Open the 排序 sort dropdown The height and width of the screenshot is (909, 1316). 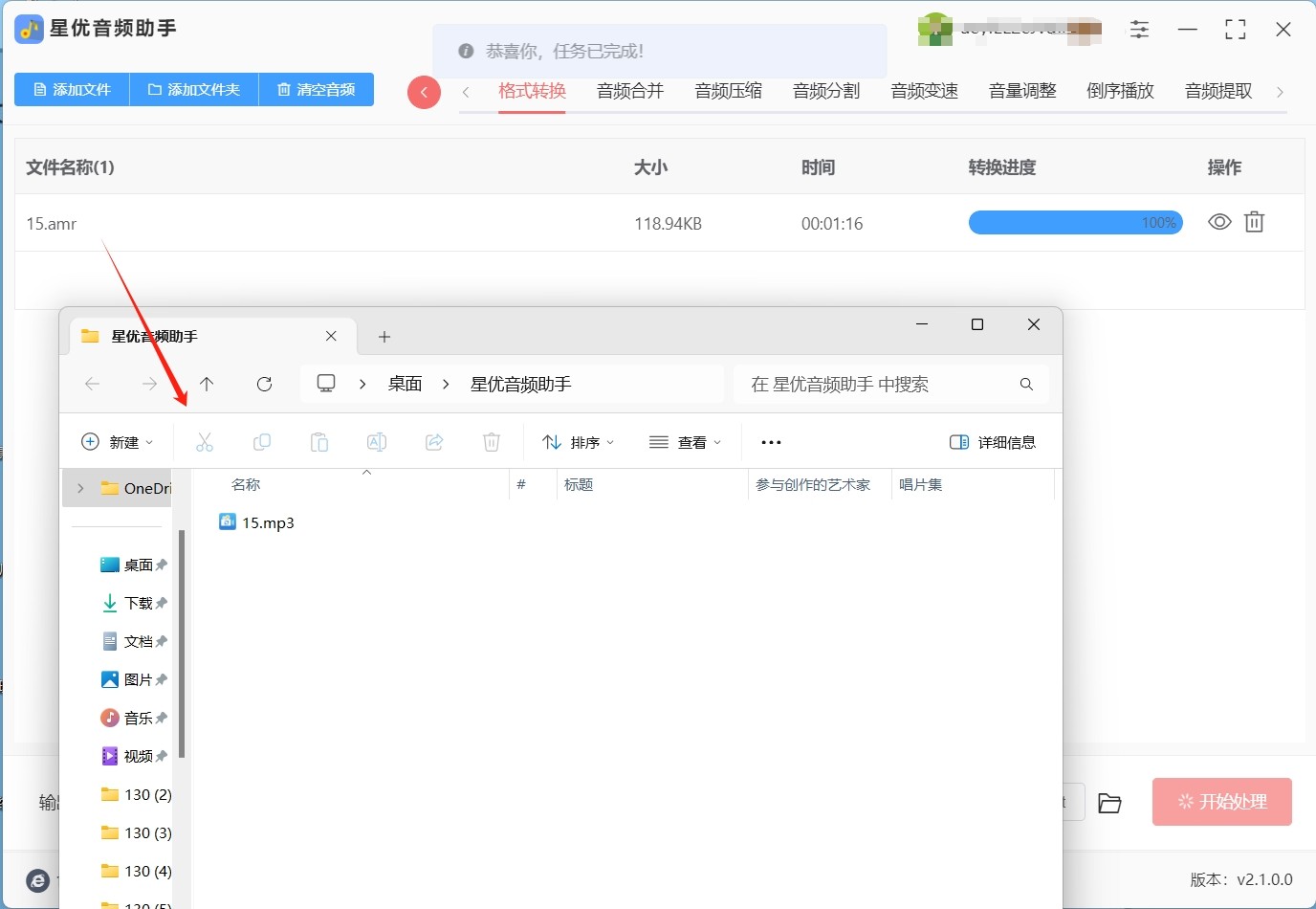(578, 442)
